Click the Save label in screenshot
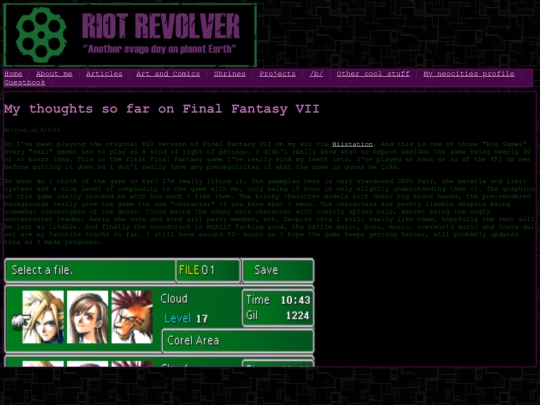 pos(266,270)
